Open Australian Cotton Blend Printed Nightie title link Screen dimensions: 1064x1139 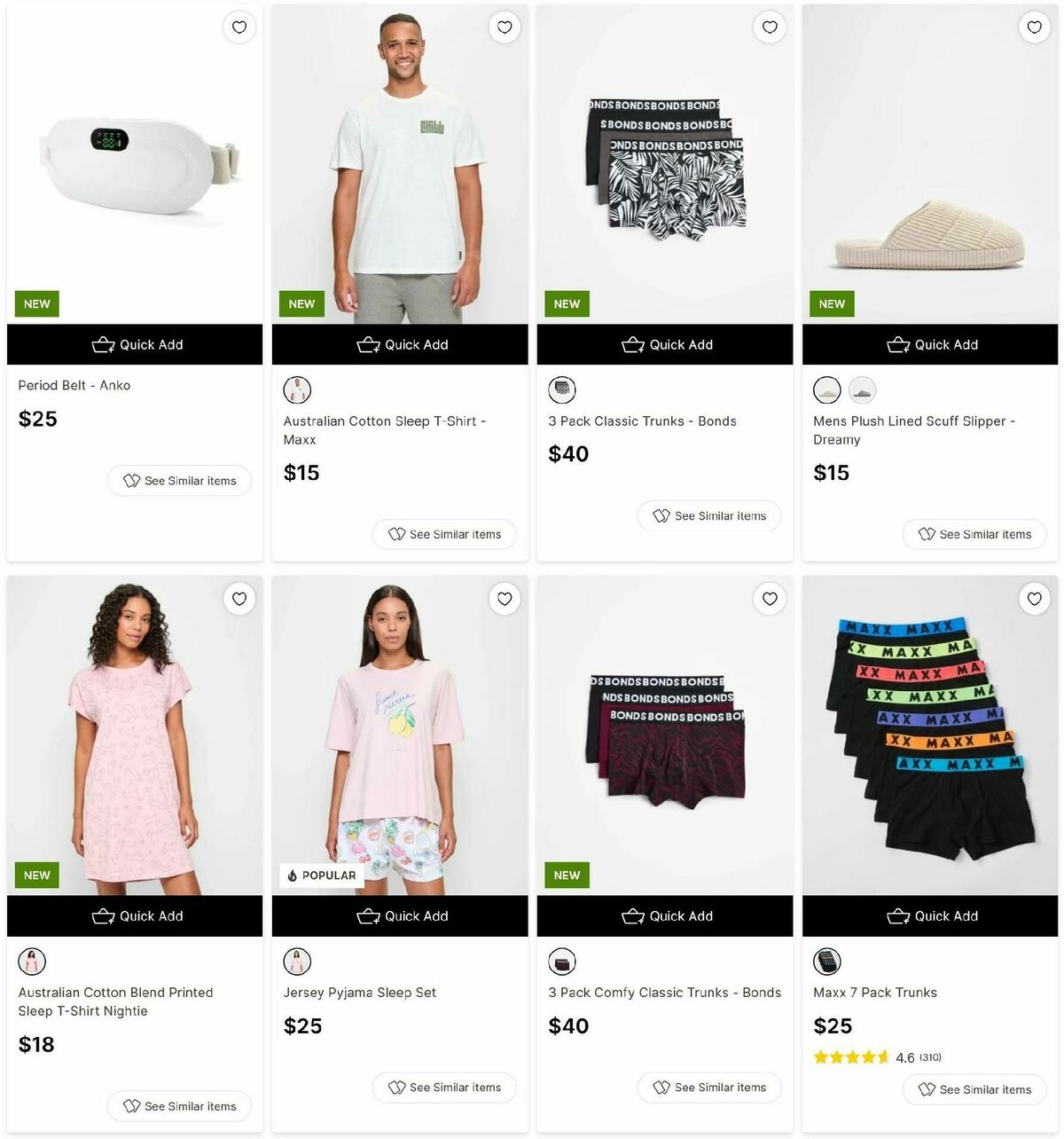115,1002
